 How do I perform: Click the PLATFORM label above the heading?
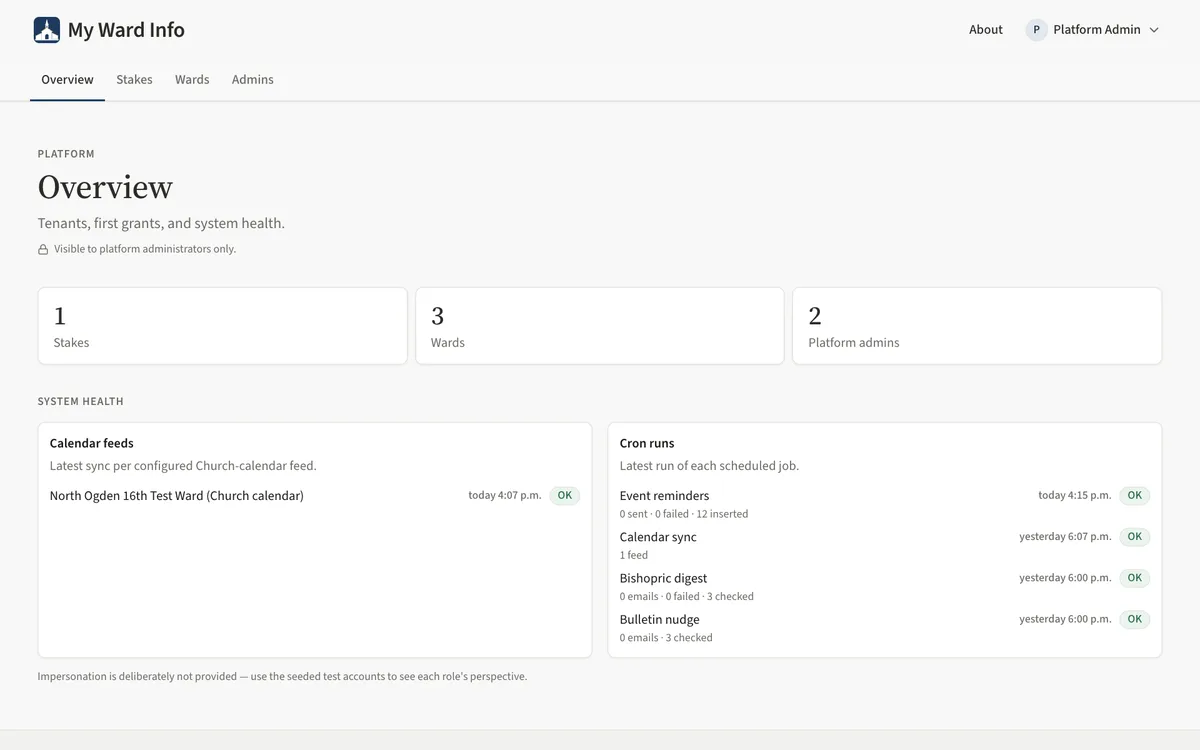pyautogui.click(x=66, y=154)
